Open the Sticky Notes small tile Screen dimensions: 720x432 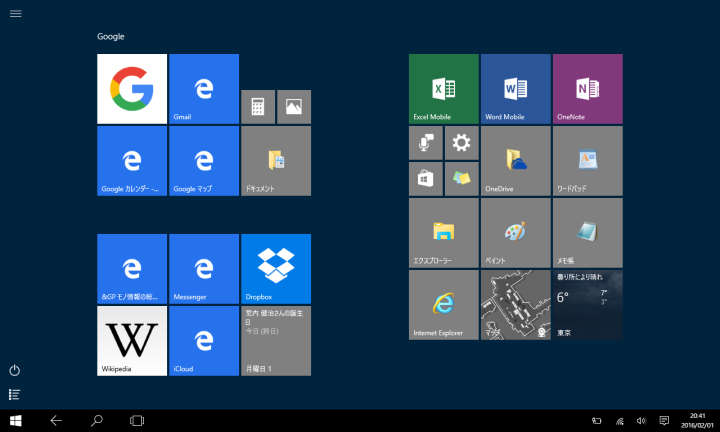pyautogui.click(x=461, y=179)
